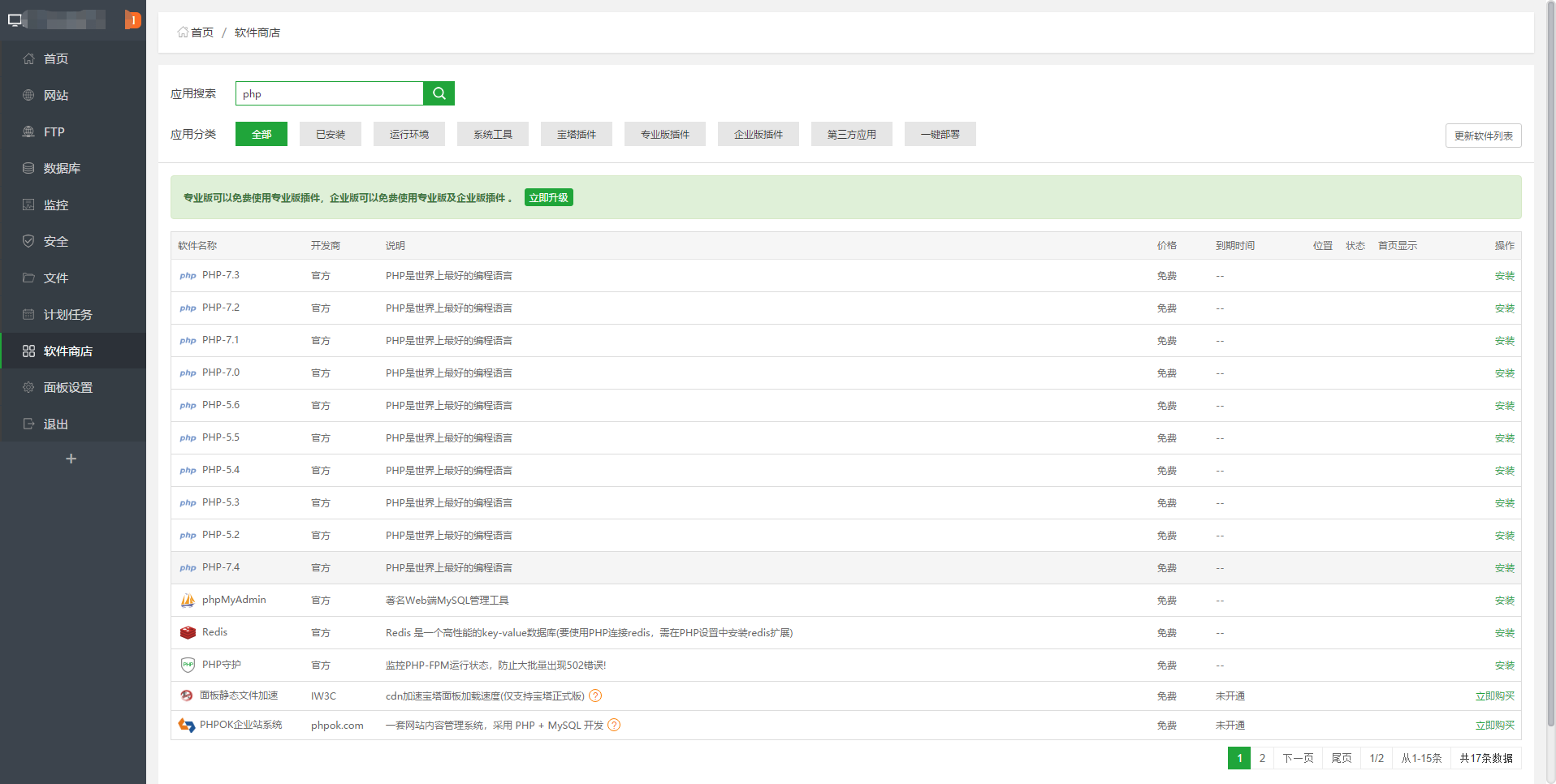
Task: Click the PHPOK企业站系统 logo icon
Action: [x=187, y=725]
